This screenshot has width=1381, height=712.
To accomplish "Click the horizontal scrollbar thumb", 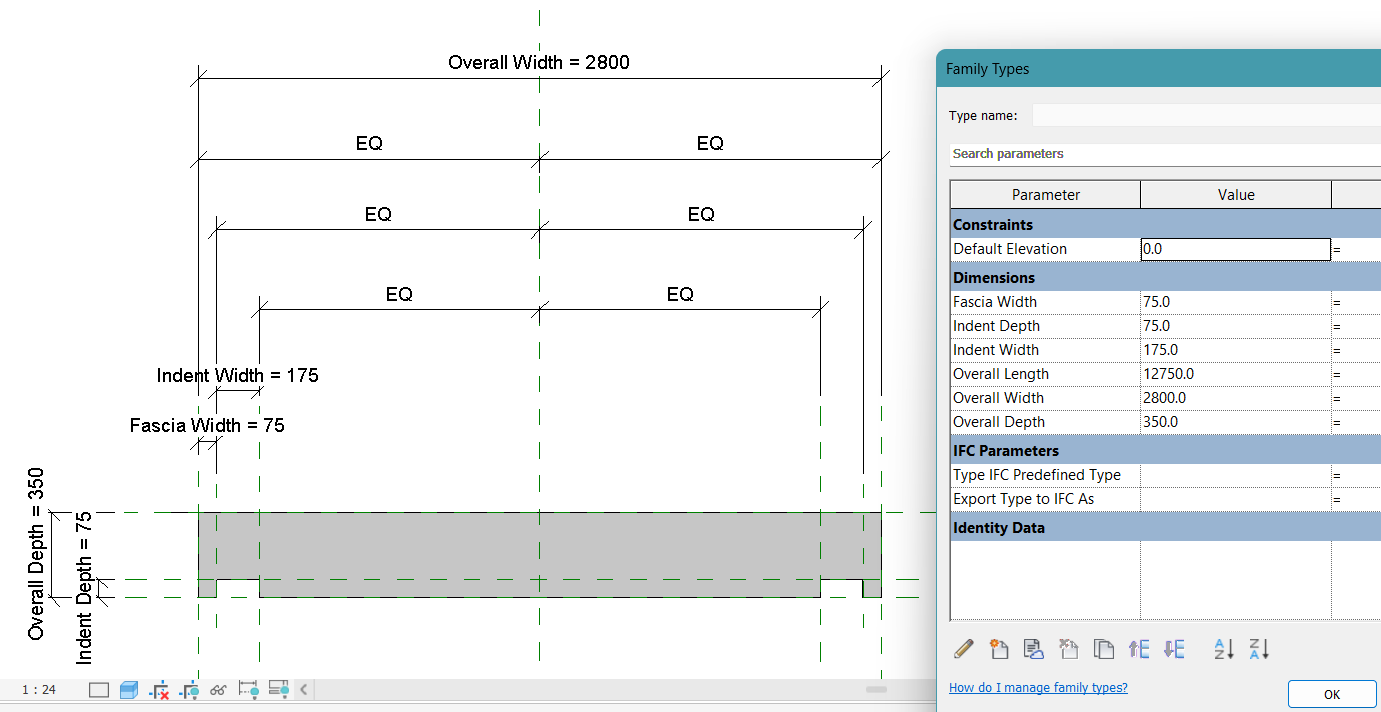I will click(x=877, y=690).
